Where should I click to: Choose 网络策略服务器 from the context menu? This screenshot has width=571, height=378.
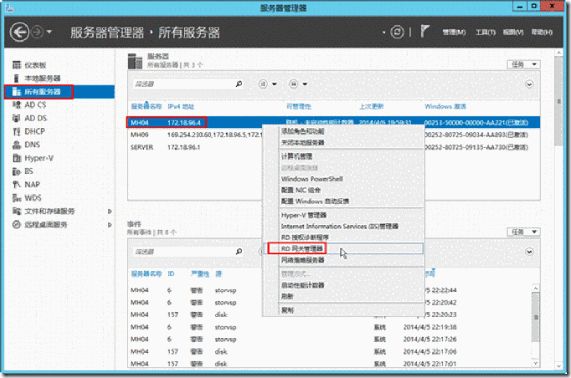[343, 260]
